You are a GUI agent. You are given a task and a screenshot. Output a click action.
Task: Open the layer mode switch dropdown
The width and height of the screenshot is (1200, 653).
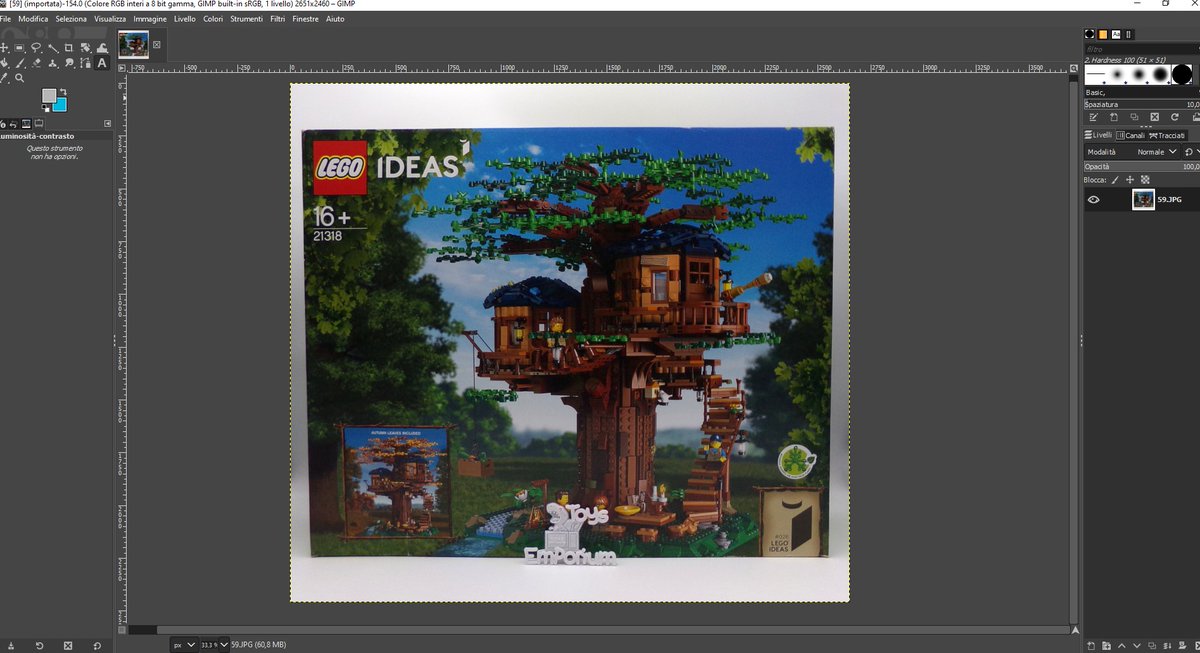pos(1191,152)
